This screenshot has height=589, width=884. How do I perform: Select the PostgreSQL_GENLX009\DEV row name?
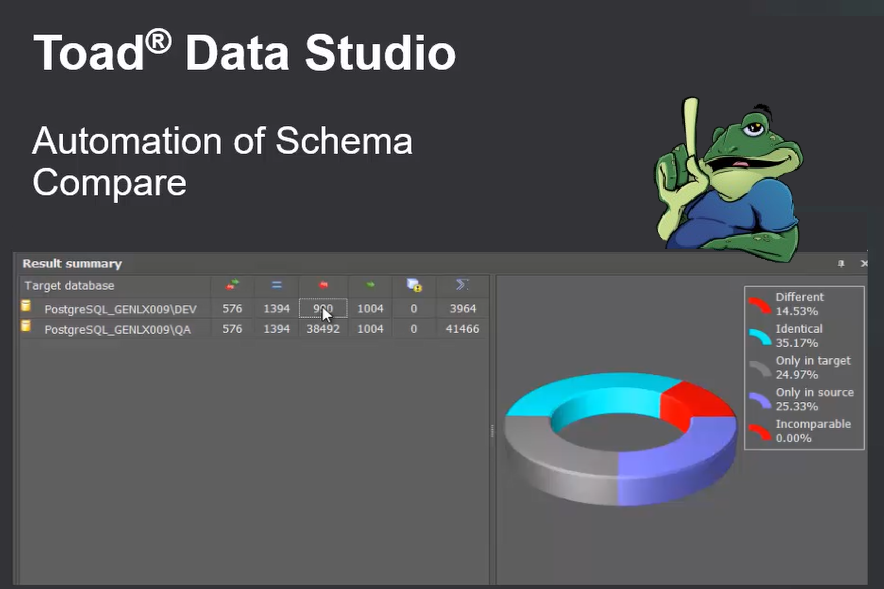(121, 309)
